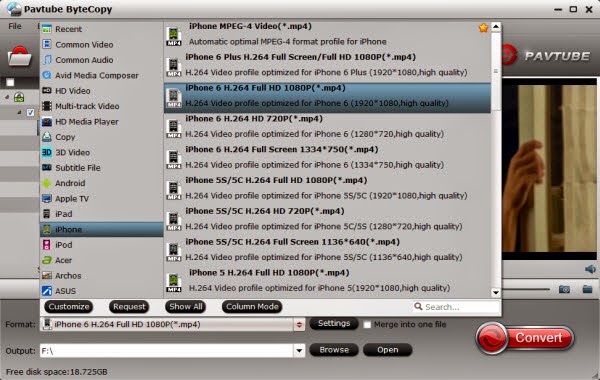Click the Output path input field

point(167,350)
